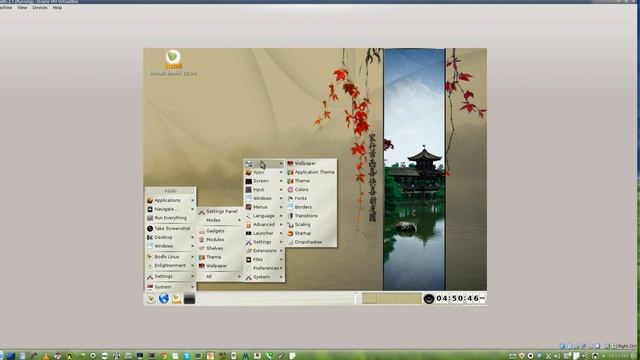Choose Take Screenshot in the Main menu
640x360 pixels.
(x=170, y=229)
